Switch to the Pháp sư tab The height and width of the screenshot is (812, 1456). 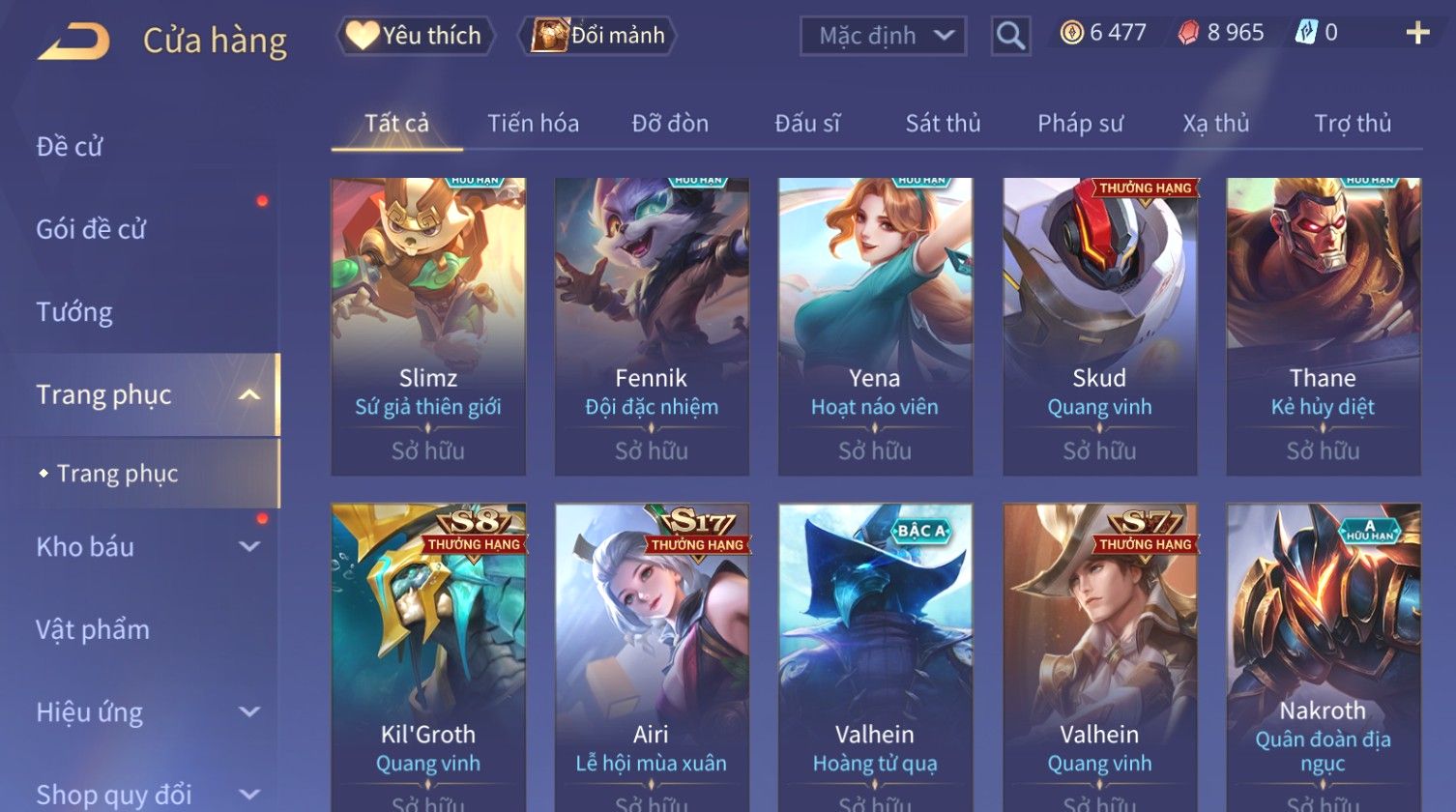point(1080,123)
